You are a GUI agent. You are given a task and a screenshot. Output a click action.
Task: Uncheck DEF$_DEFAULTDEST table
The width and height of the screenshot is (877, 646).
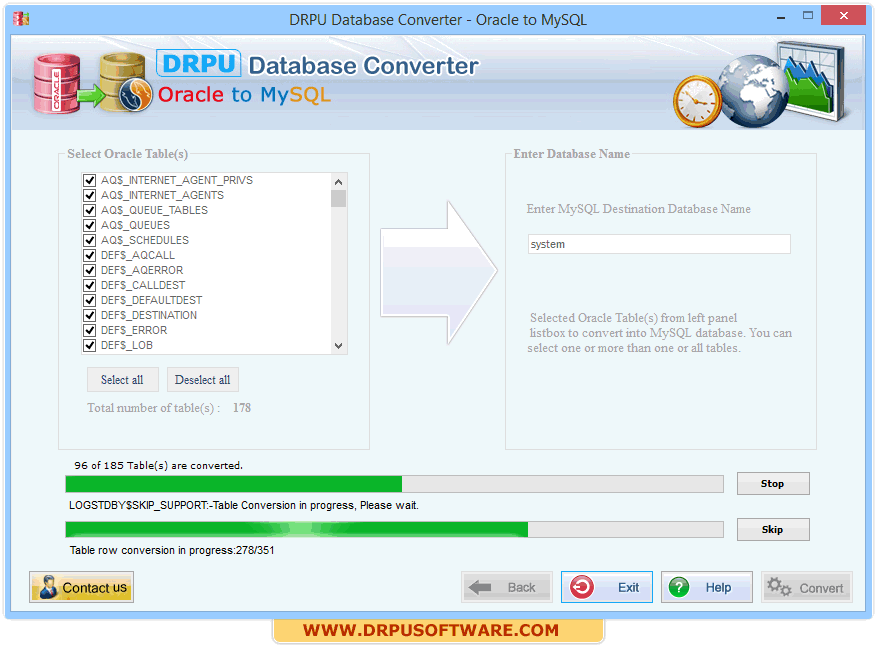click(x=89, y=300)
